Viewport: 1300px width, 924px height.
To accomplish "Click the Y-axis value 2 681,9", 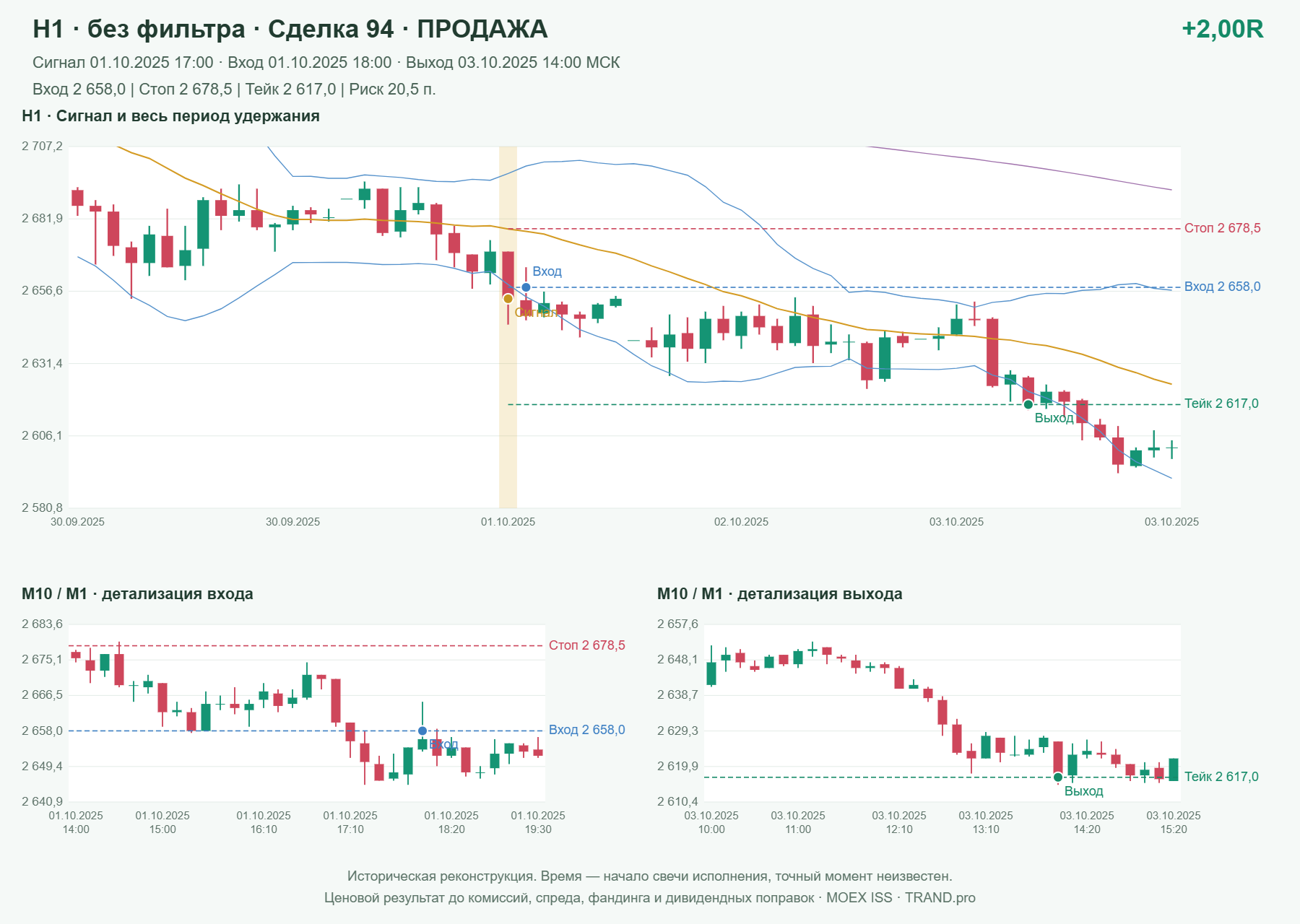I will [42, 218].
